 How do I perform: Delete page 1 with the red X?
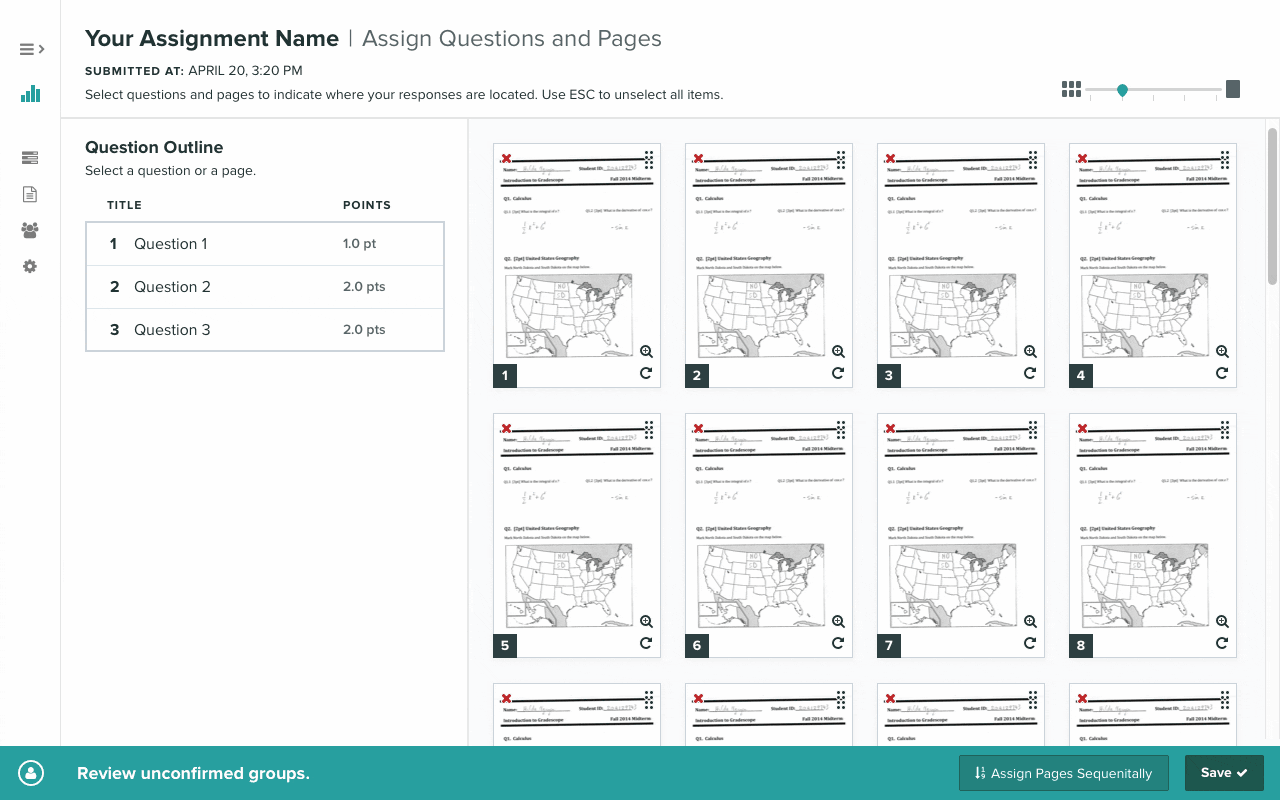506,158
